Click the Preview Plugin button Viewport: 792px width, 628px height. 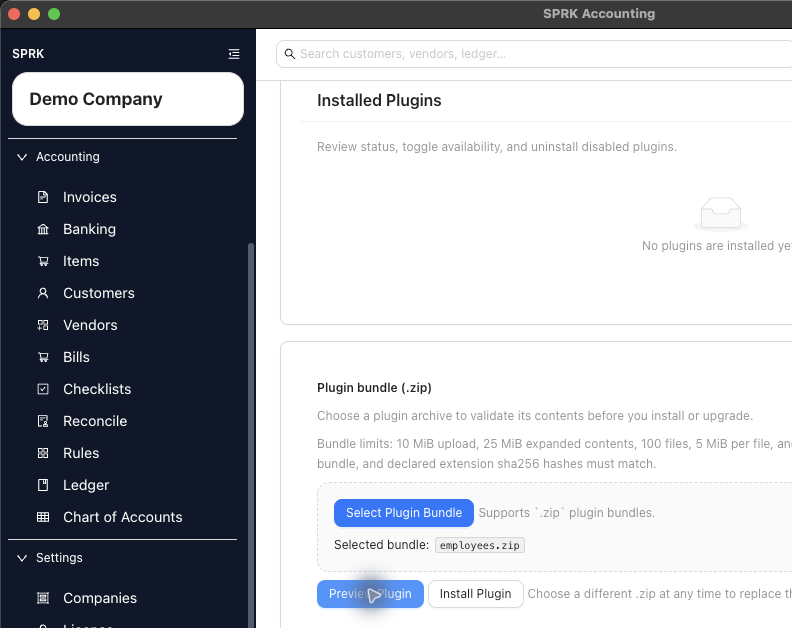tap(370, 594)
